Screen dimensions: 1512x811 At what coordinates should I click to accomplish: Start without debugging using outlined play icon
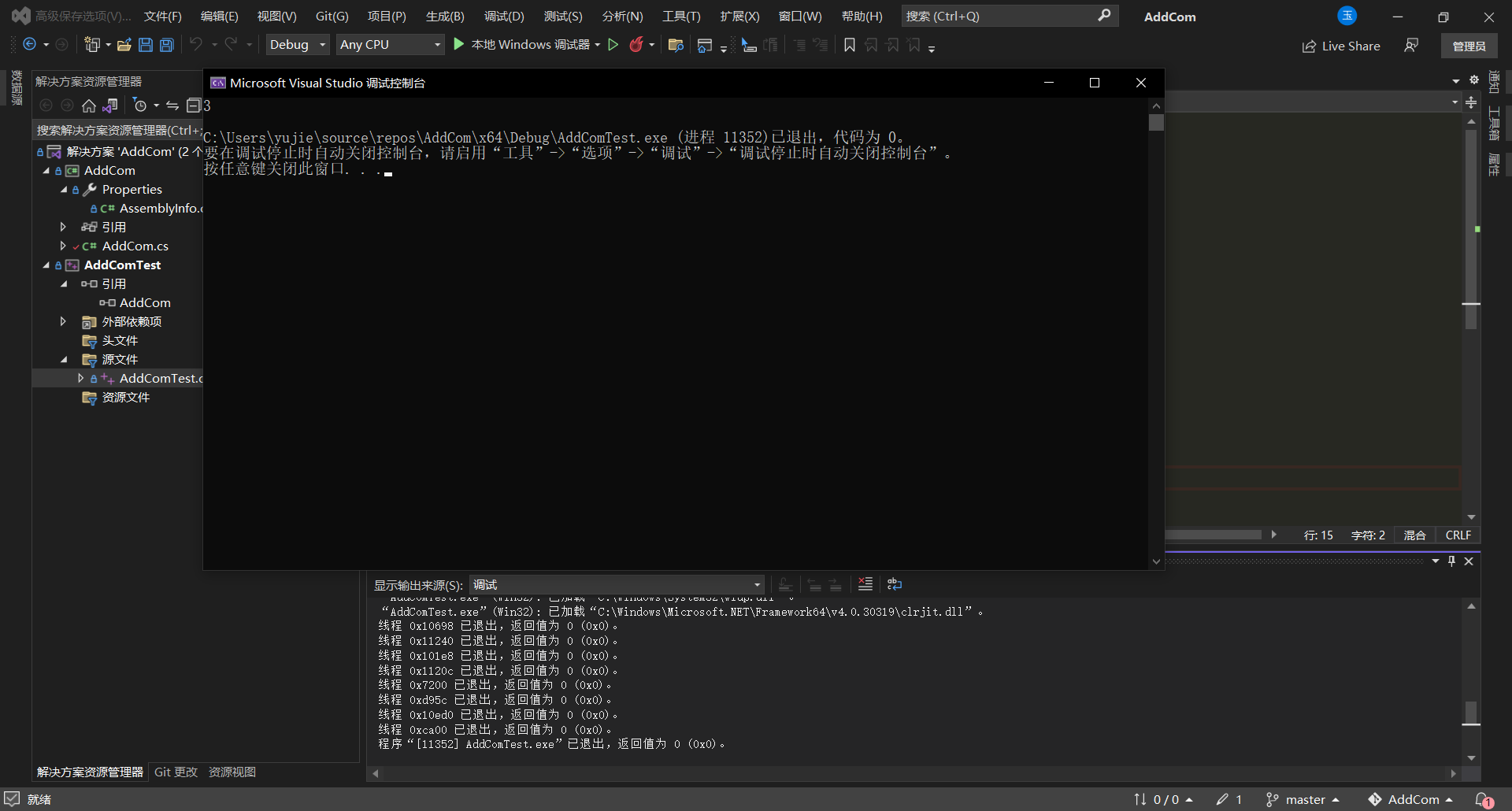click(x=613, y=45)
